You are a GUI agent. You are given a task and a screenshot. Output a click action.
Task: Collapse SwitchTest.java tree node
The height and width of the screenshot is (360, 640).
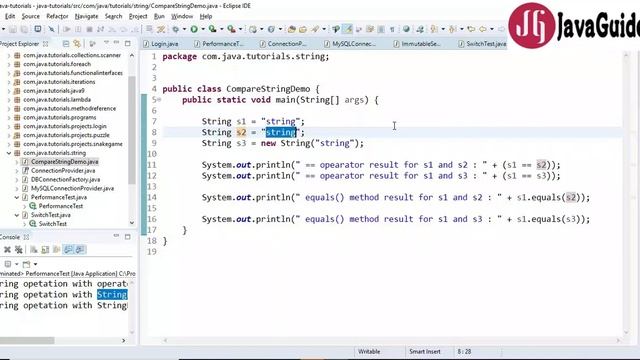(17, 215)
